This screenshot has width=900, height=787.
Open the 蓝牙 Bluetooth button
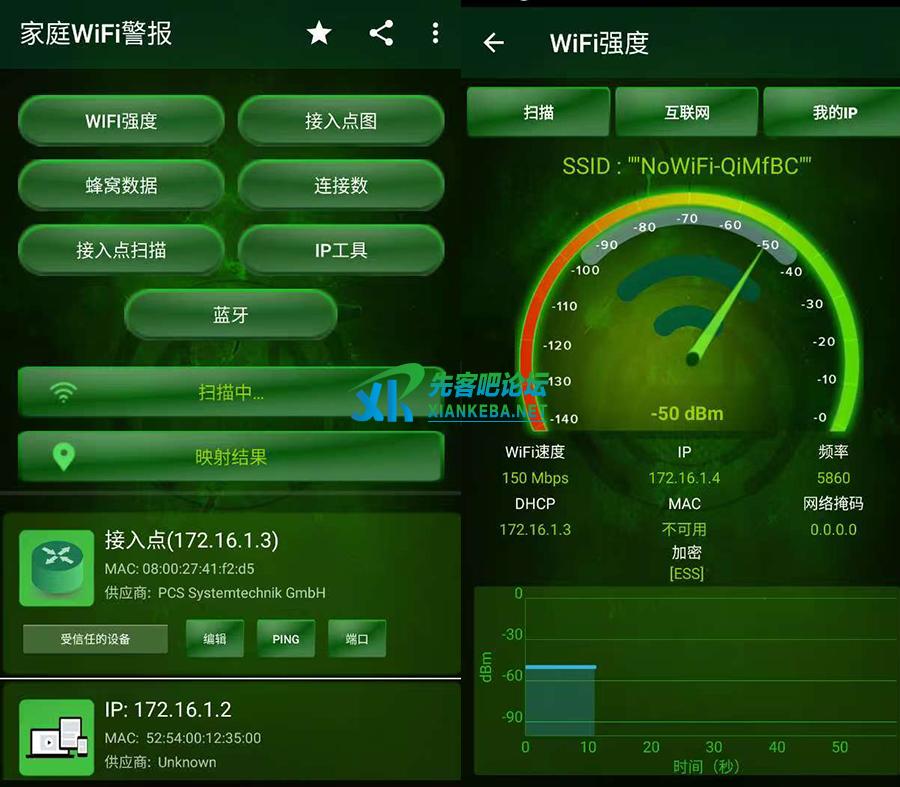pos(231,315)
